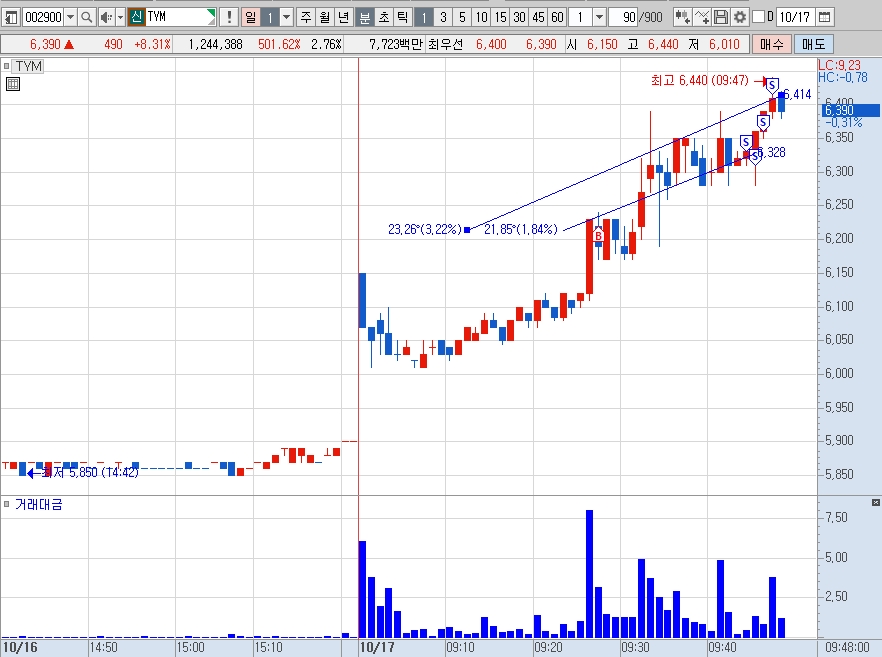Click the add indicator line icon
Image resolution: width=882 pixels, height=657 pixels.
pos(702,17)
